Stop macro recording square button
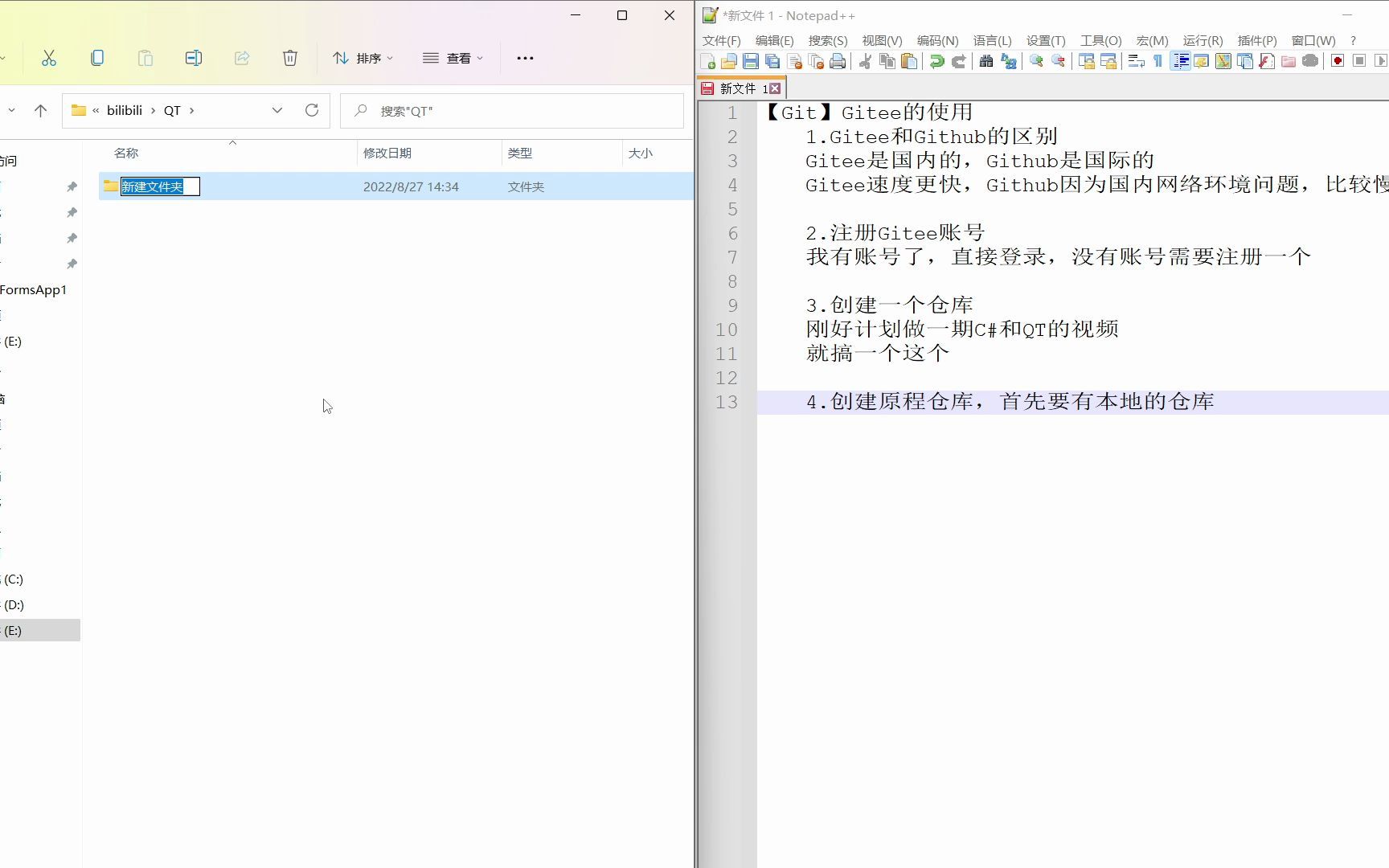Screen dimensions: 1389x868 pyautogui.click(x=1359, y=62)
